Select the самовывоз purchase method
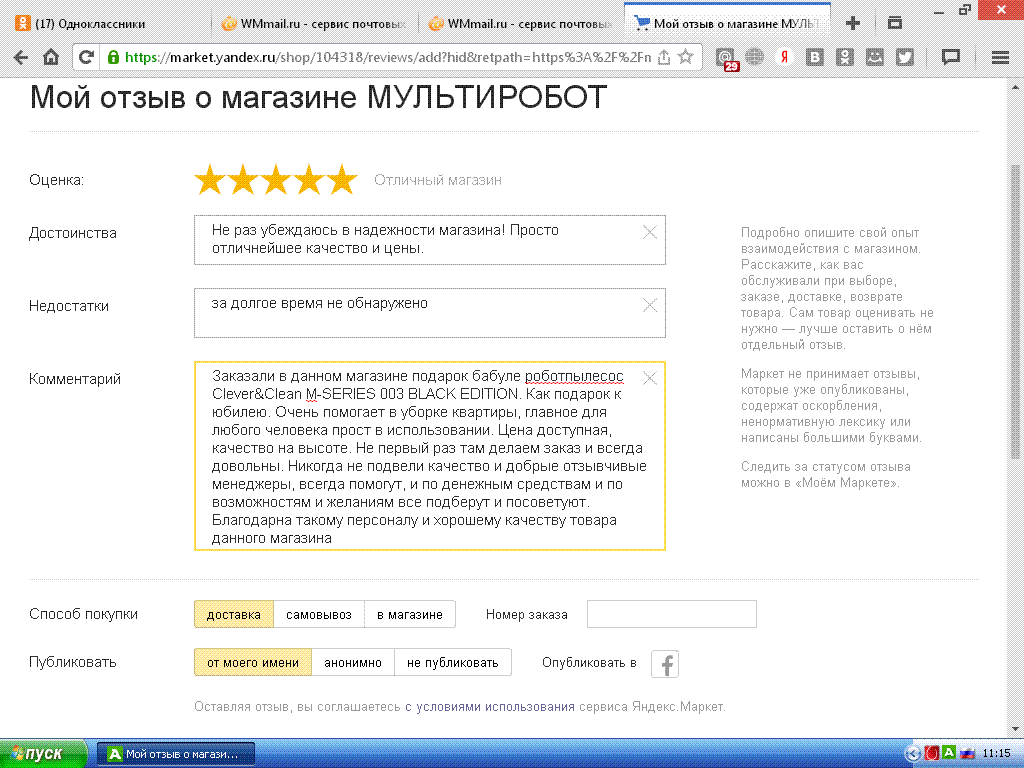 (319, 615)
